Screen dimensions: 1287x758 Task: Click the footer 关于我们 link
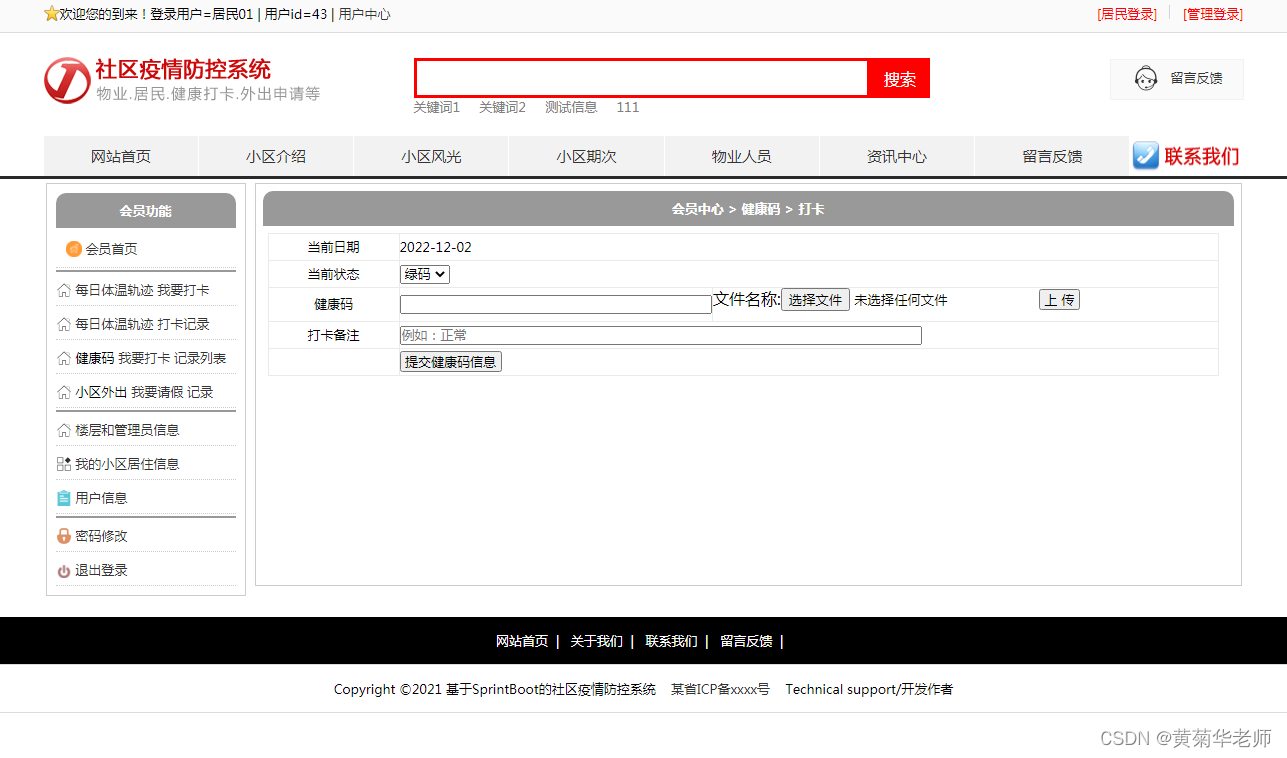(x=596, y=642)
